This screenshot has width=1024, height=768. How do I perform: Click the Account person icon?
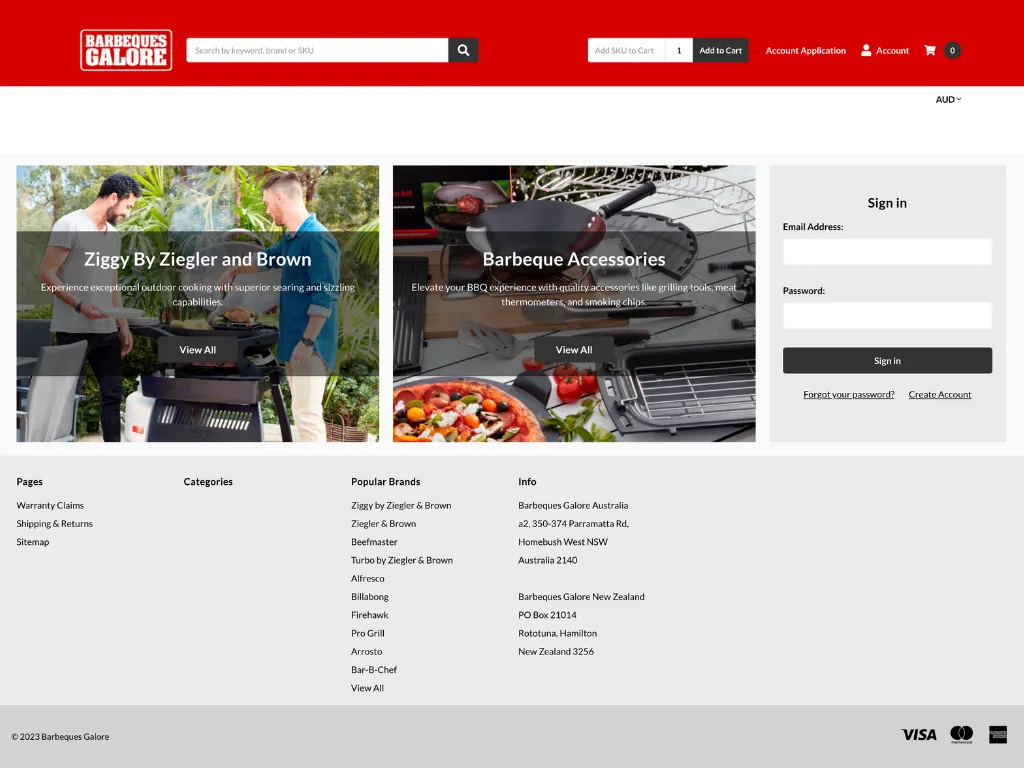[x=866, y=50]
